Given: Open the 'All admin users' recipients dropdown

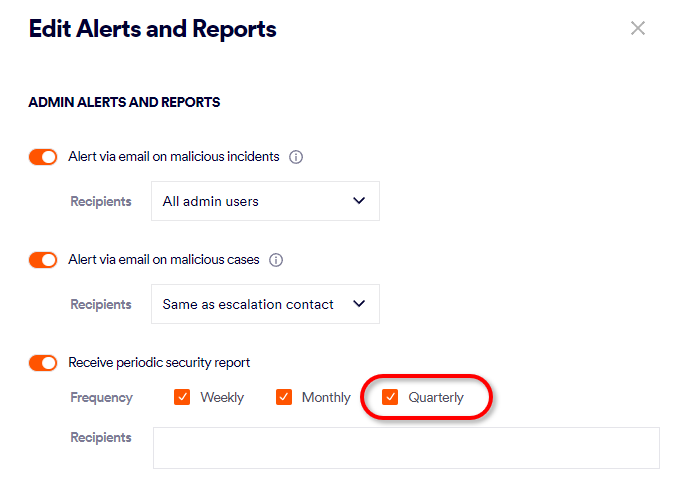Looking at the screenshot, I should coord(264,201).
